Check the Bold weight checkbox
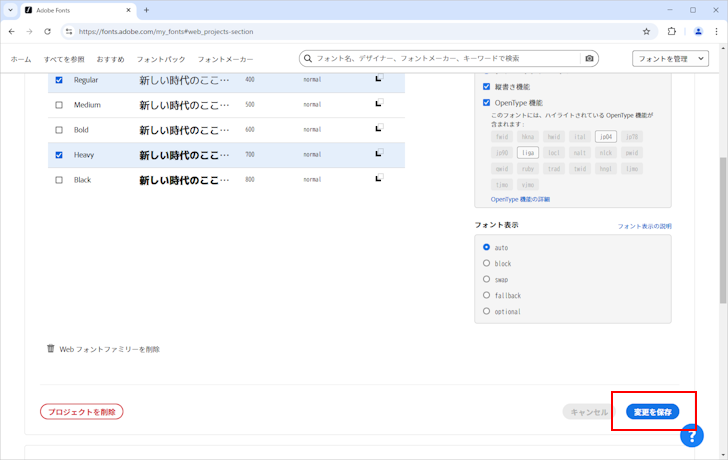728x460 pixels. (x=59, y=130)
